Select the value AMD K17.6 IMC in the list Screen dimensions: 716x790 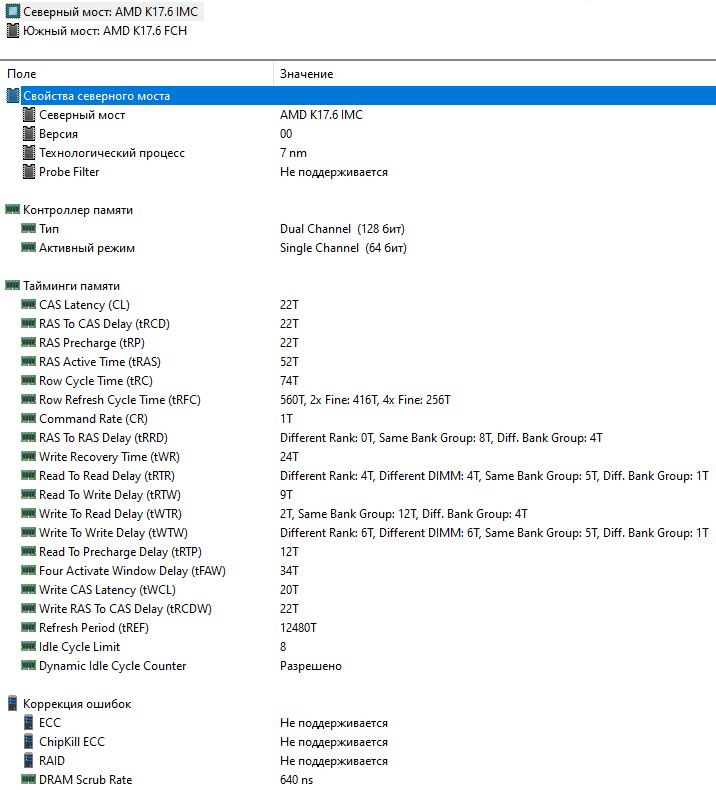click(x=321, y=115)
